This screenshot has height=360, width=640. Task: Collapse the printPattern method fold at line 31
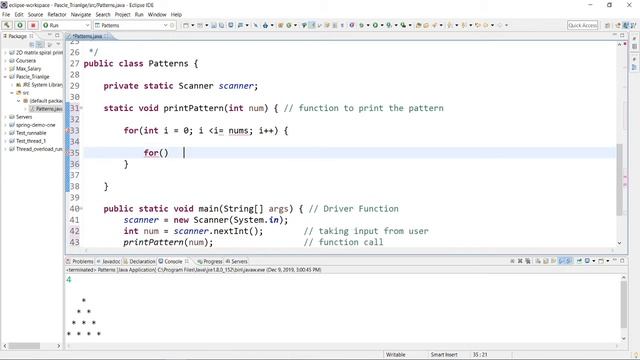81,108
